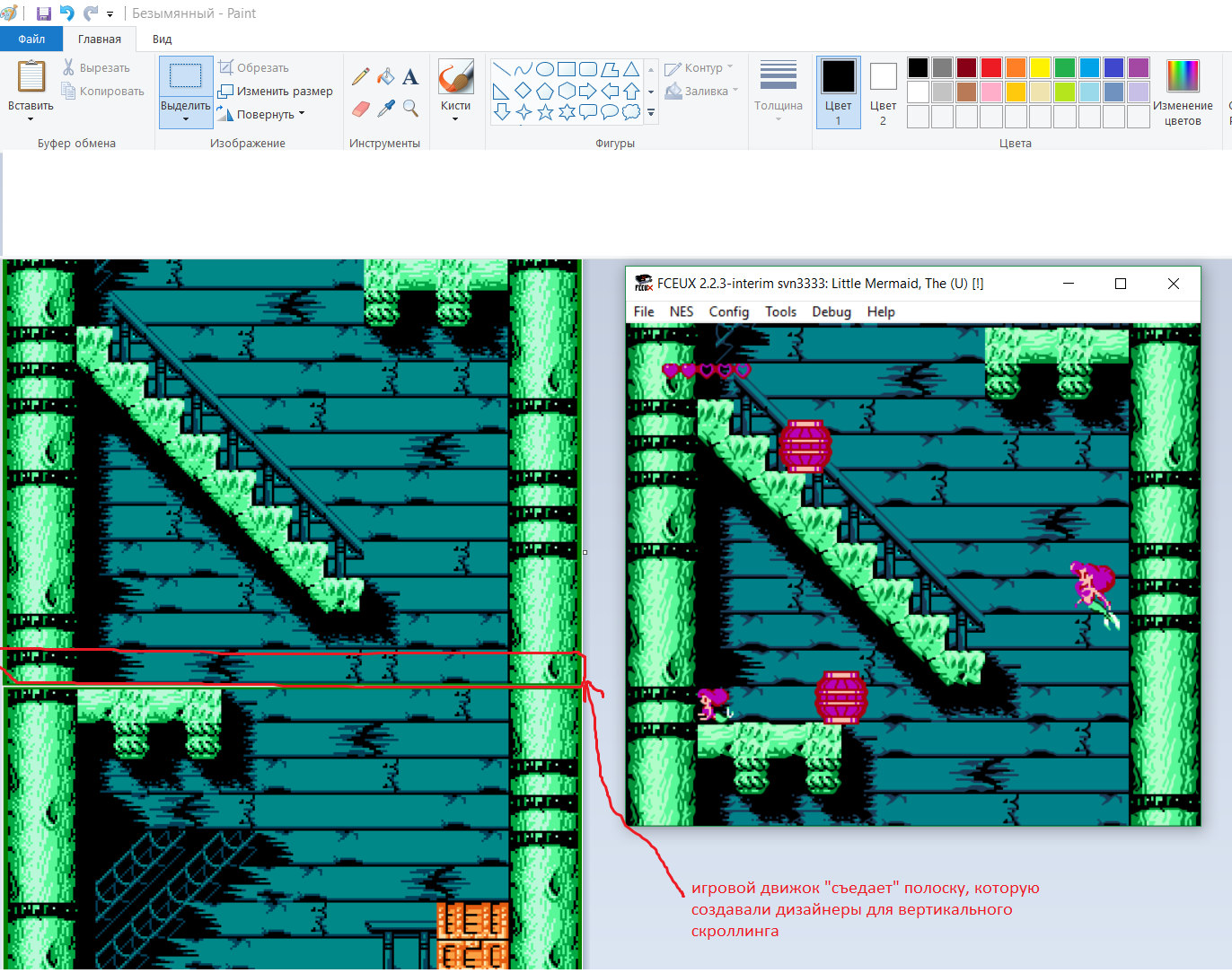Choose the Diamond shape
The height and width of the screenshot is (973, 1232).
coord(524,91)
